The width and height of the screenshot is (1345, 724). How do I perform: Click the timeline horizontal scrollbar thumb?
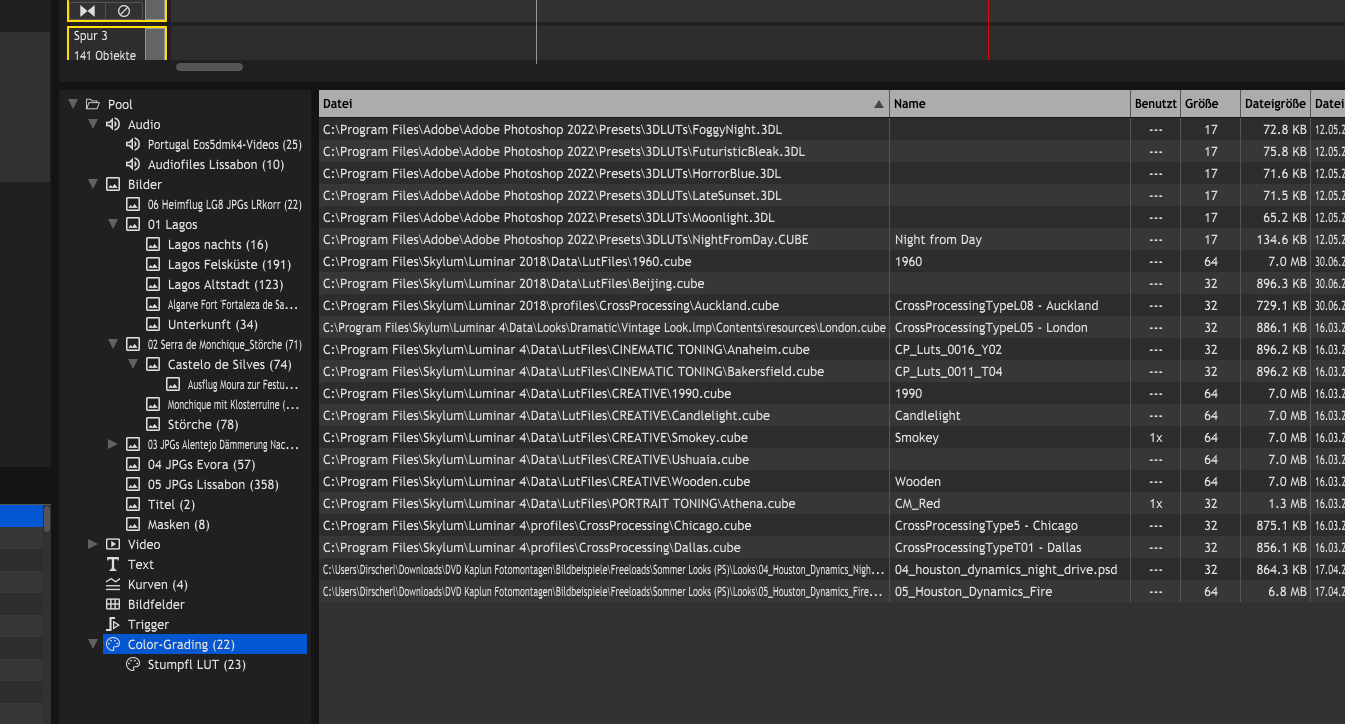[x=210, y=67]
